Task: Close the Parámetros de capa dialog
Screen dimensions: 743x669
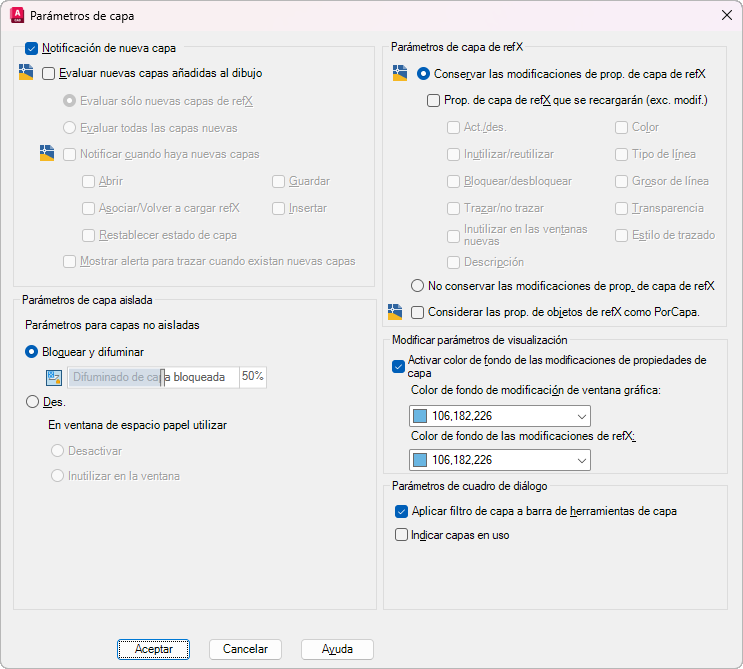Action: [x=726, y=15]
